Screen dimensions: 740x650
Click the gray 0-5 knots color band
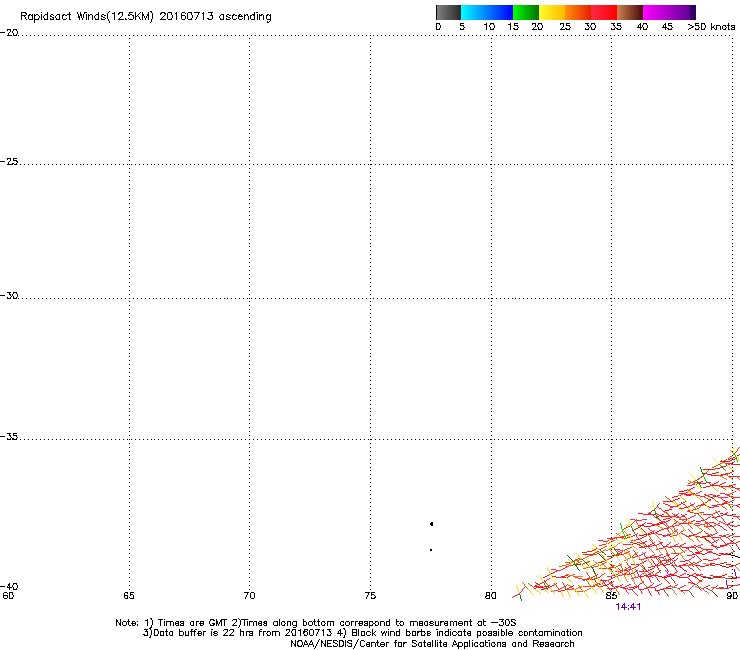449,12
